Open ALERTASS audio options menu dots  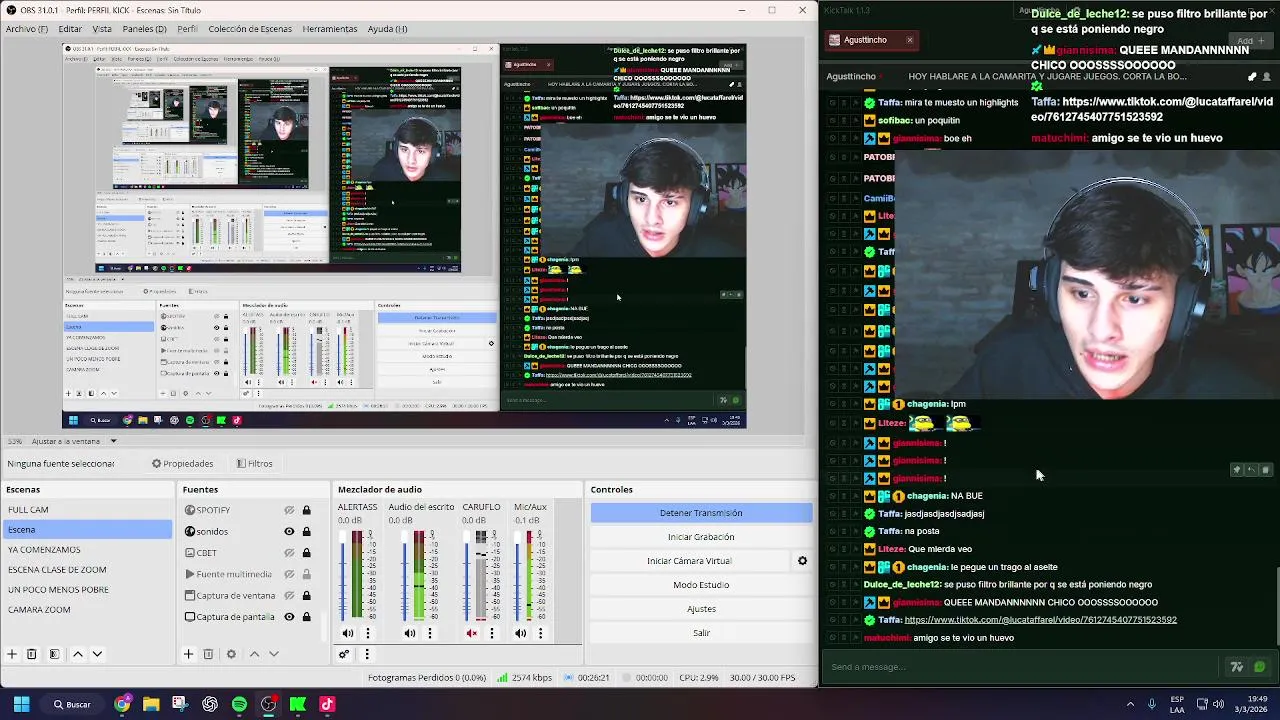(368, 633)
